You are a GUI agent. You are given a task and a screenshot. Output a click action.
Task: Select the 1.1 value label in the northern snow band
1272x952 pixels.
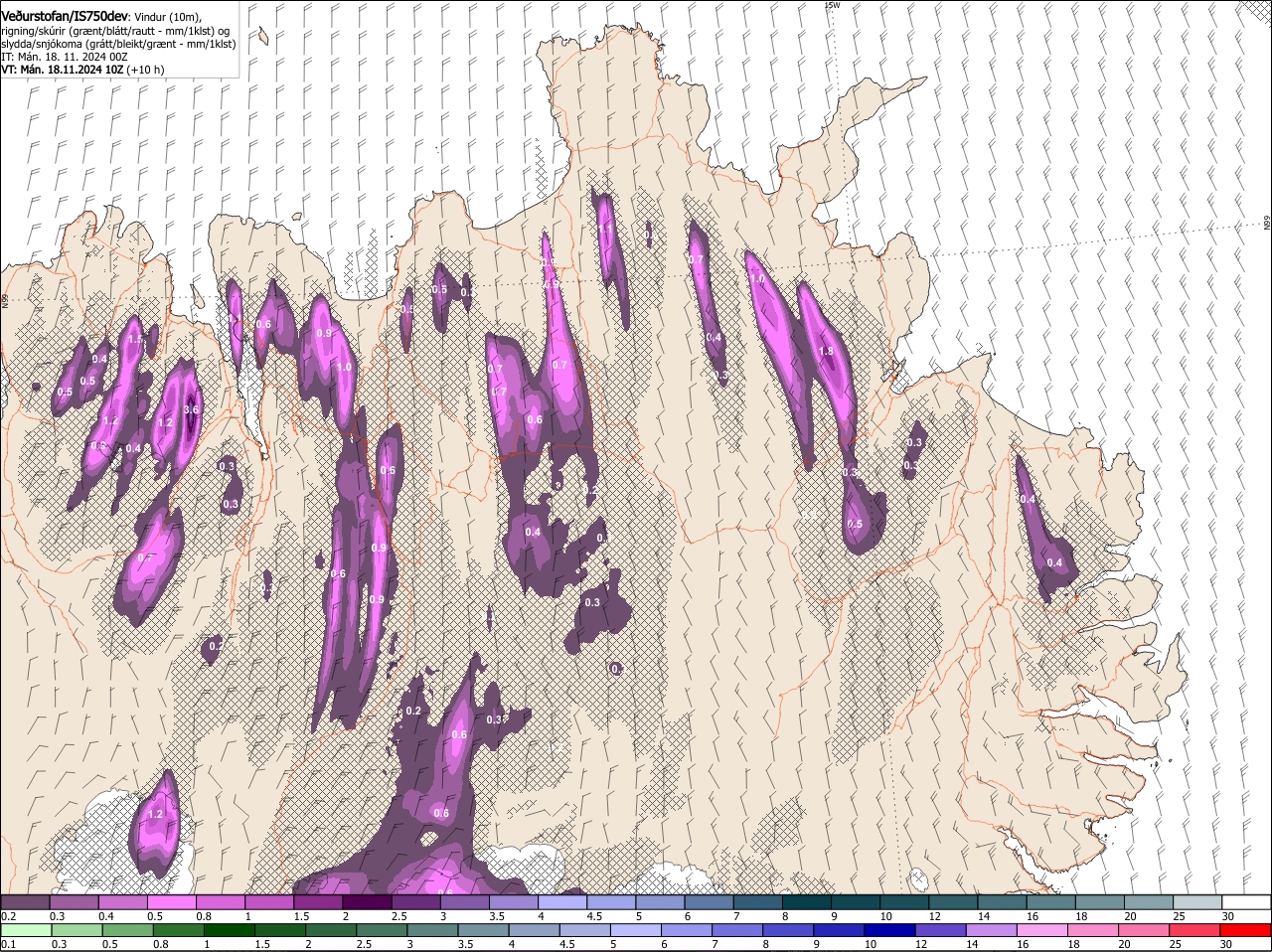(x=605, y=229)
